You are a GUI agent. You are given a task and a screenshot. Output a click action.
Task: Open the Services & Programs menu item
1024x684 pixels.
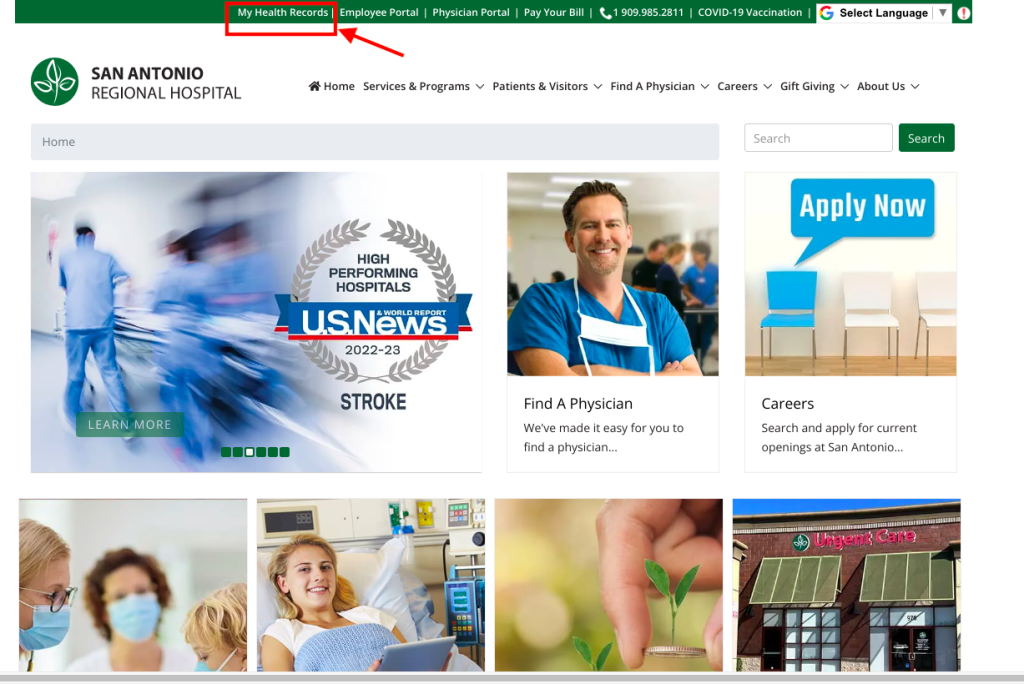point(416,86)
